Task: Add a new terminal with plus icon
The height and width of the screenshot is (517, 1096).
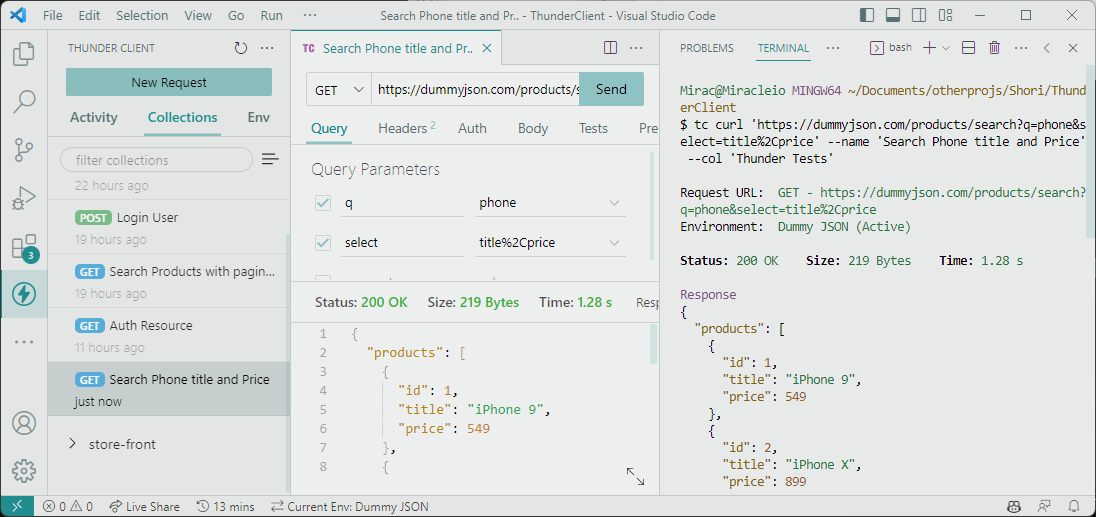Action: 929,48
